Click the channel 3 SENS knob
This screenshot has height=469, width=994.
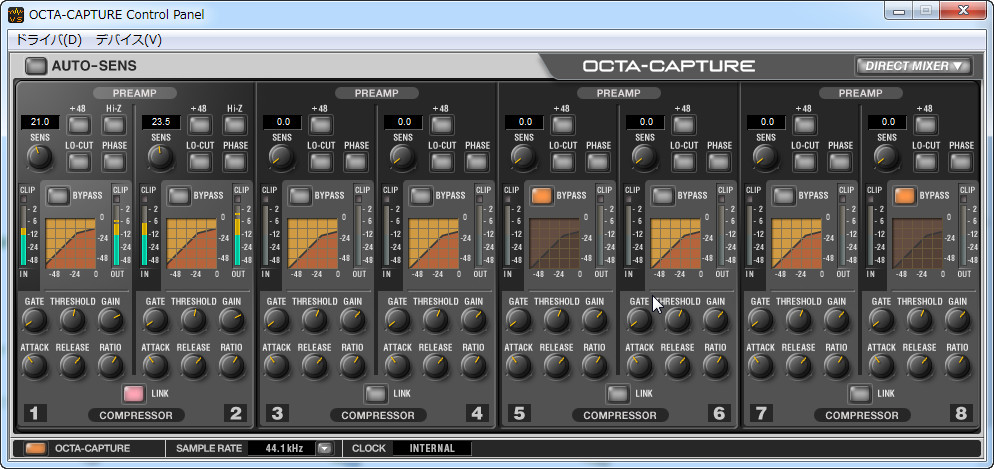click(x=281, y=158)
